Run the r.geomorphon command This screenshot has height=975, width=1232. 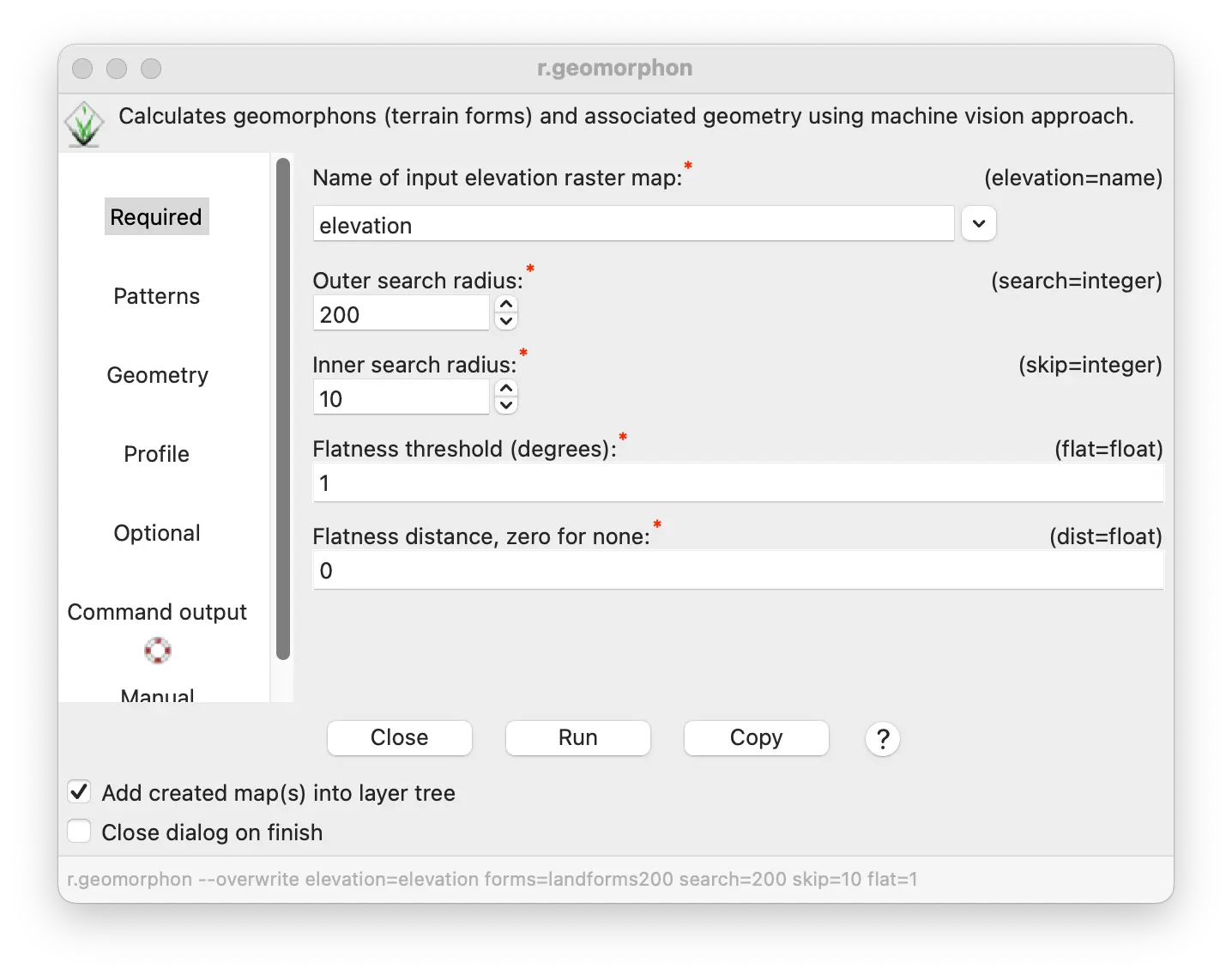(x=578, y=738)
